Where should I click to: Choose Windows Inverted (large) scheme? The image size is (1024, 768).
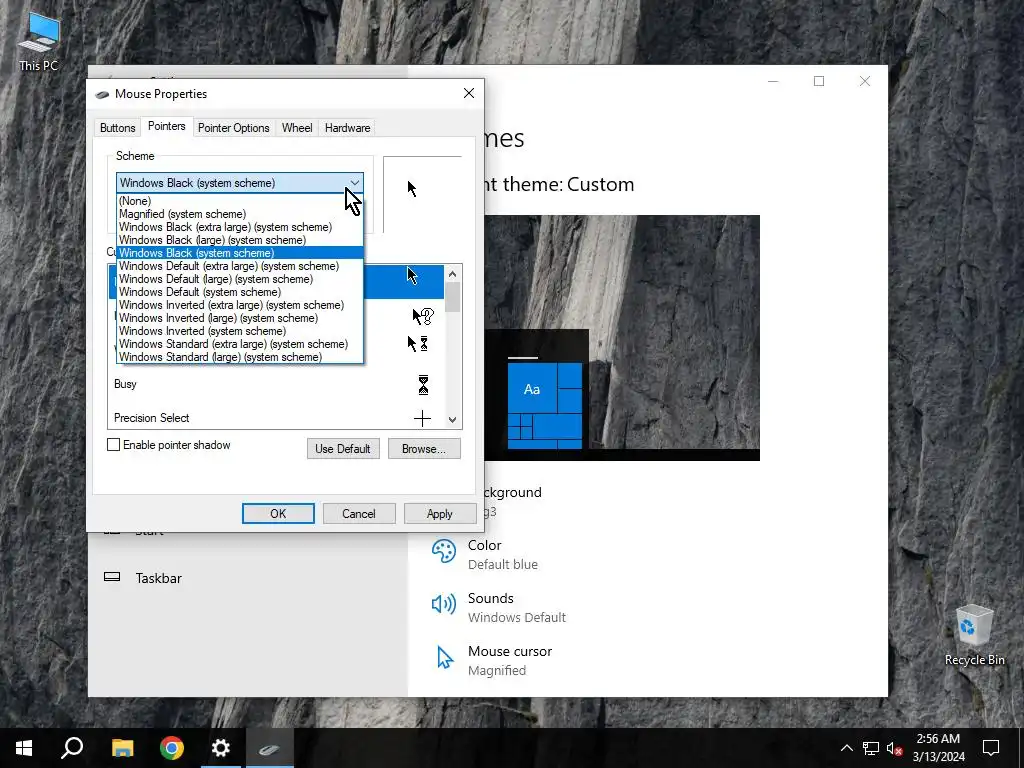coord(240,318)
